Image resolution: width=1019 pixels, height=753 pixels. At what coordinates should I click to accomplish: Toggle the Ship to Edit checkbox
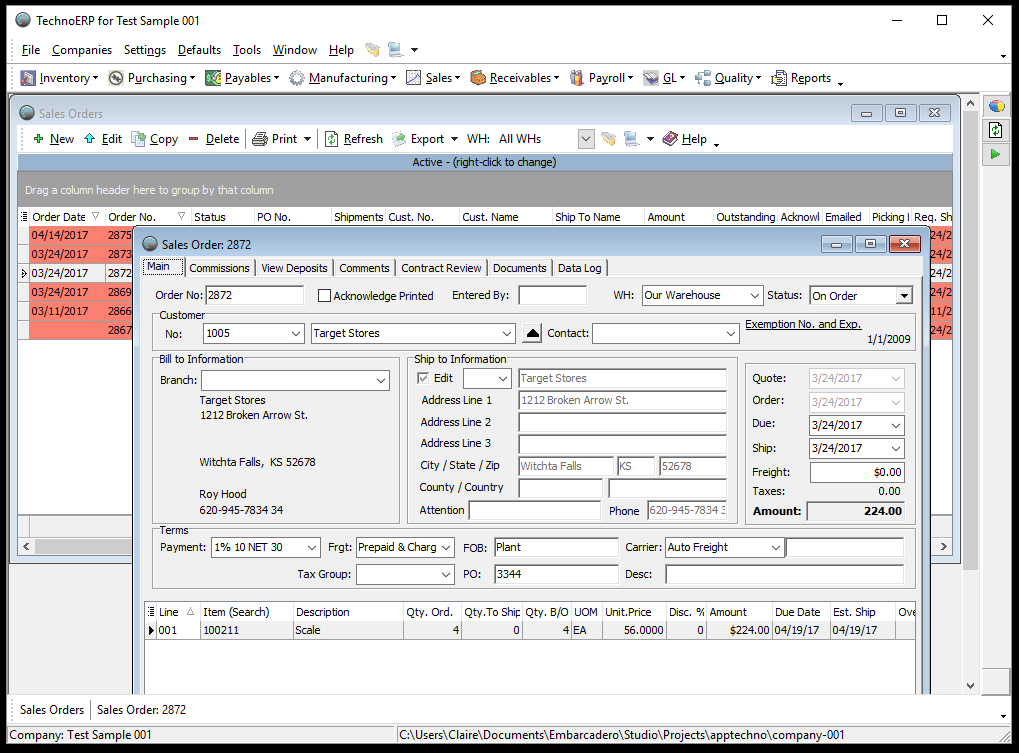[x=423, y=378]
